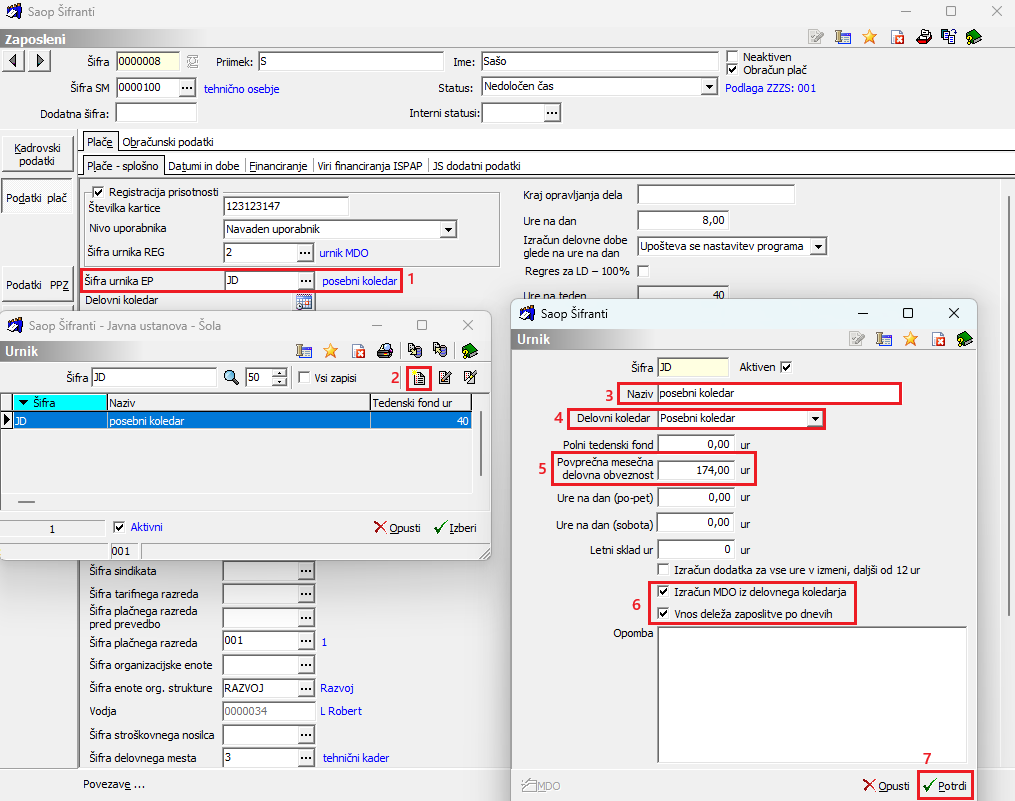Screen dimensions: 1015x801
Task: Uncheck Vnos deleža zaposlitve po dnevih
Action: click(x=663, y=613)
